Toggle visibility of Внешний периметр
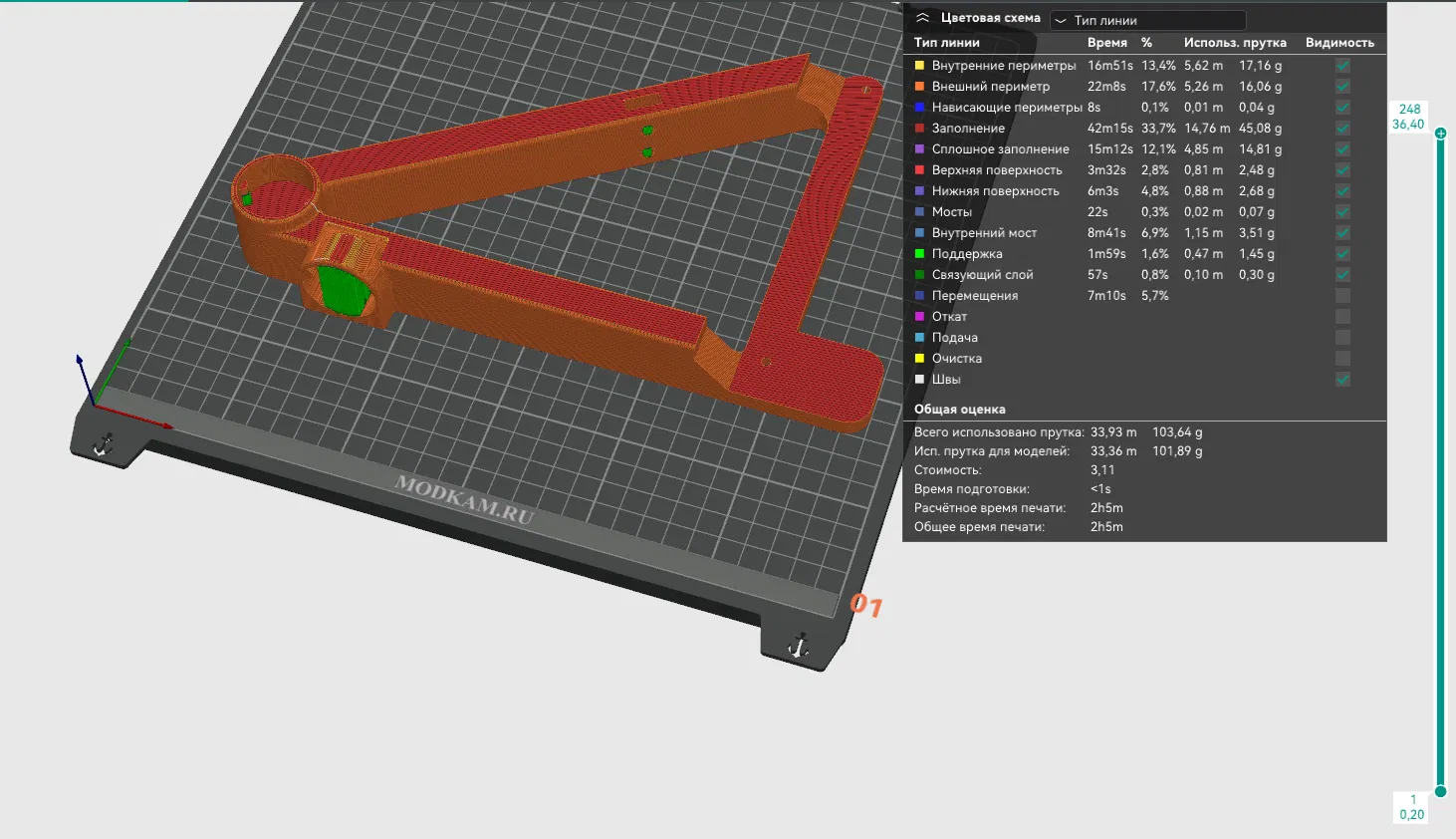This screenshot has width=1456, height=839. click(1343, 87)
